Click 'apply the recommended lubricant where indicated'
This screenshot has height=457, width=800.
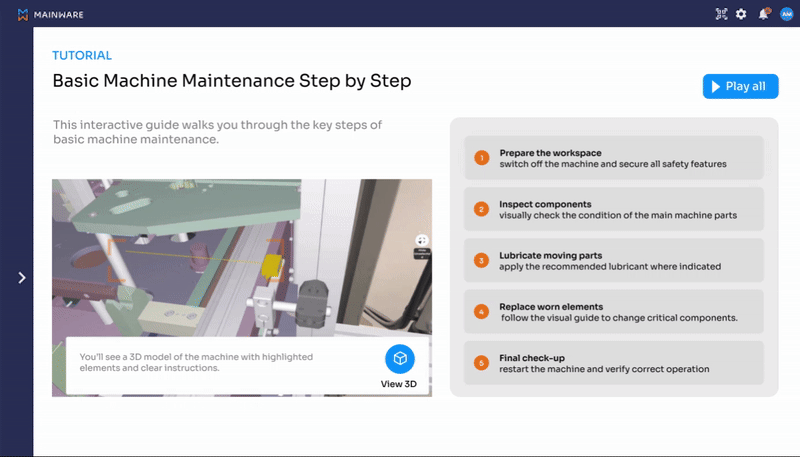tap(610, 267)
